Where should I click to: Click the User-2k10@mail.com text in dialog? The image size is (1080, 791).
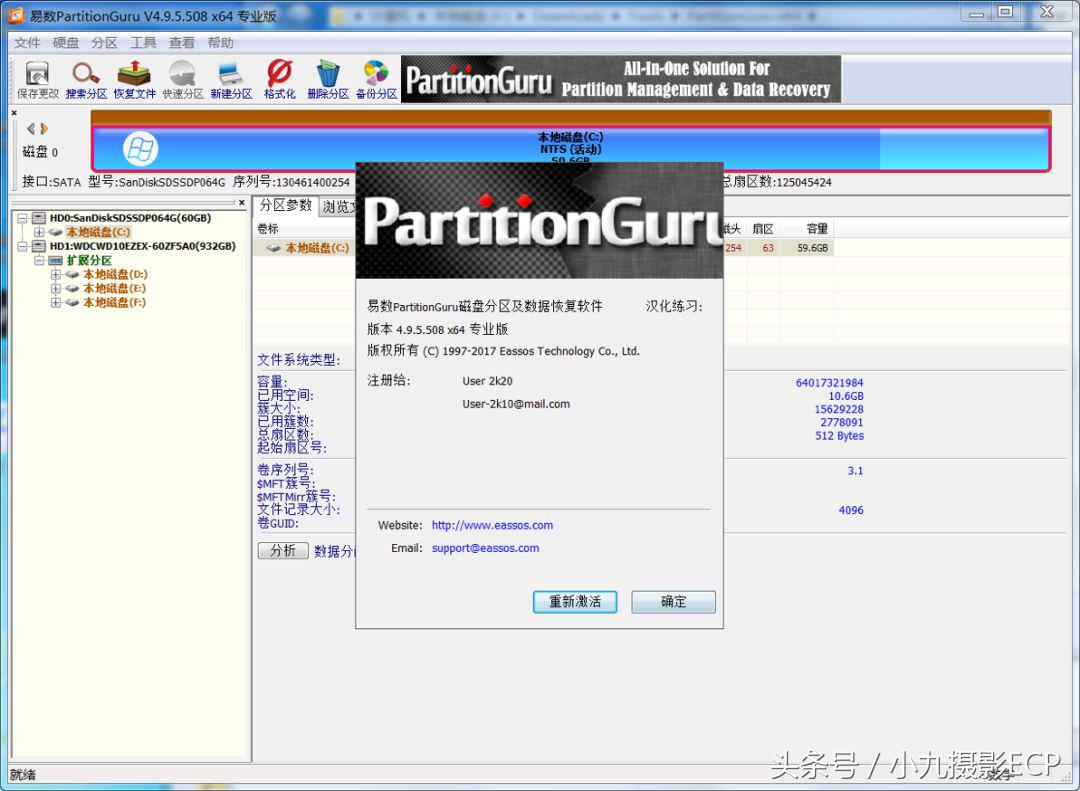pos(516,404)
